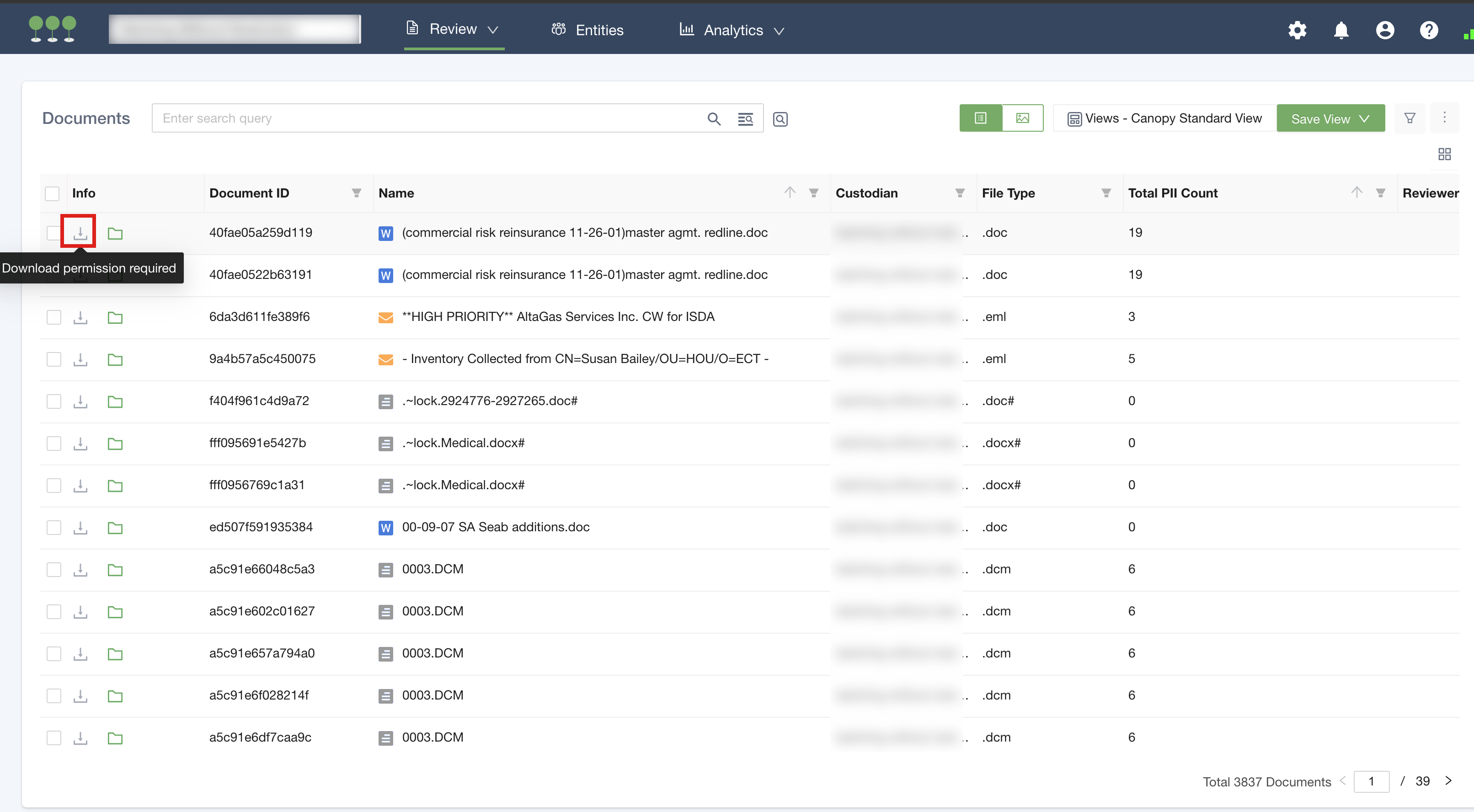
Task: Click the download icon for document 6da3d611fe389f6
Action: (80, 317)
